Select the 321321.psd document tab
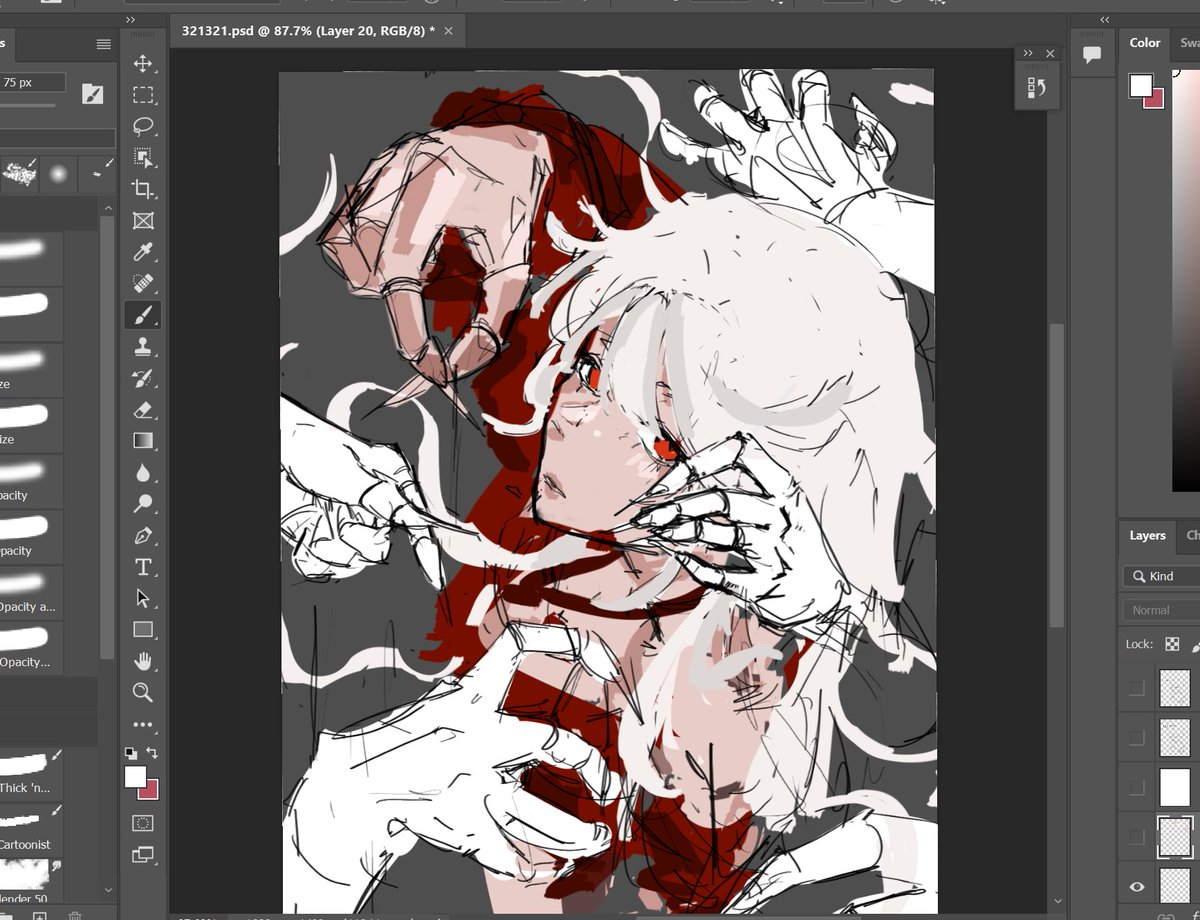This screenshot has height=920, width=1200. (308, 31)
